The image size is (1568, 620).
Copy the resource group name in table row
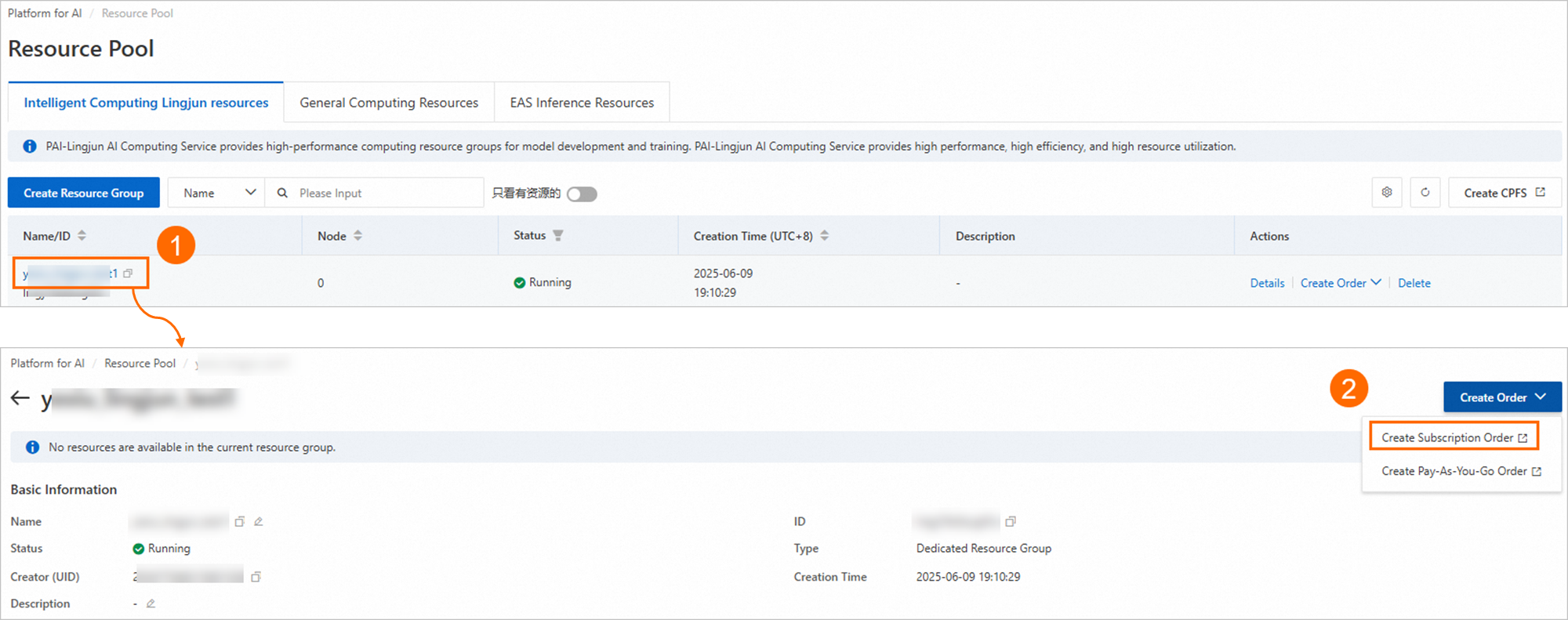coord(128,274)
